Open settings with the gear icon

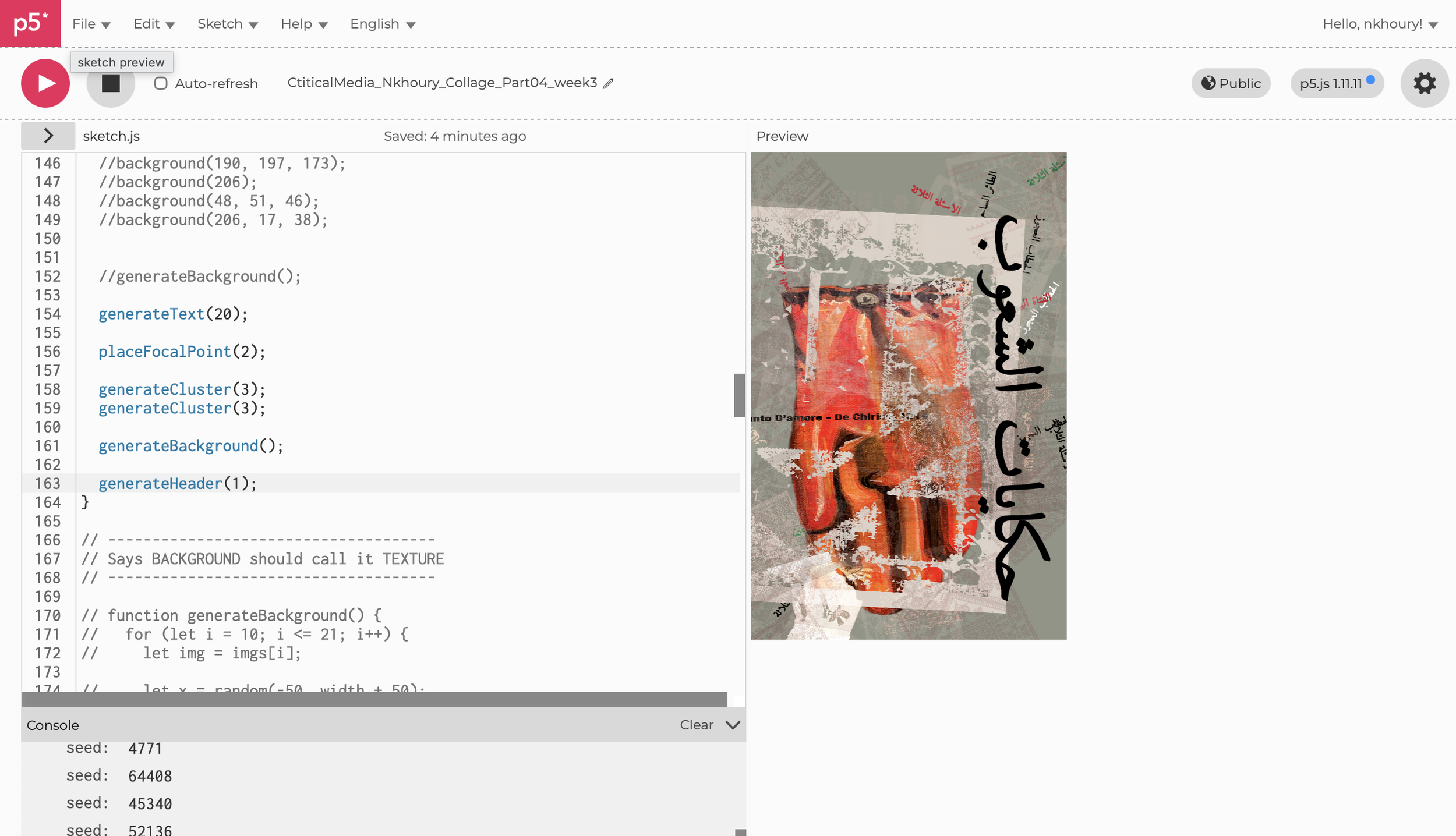[1425, 83]
